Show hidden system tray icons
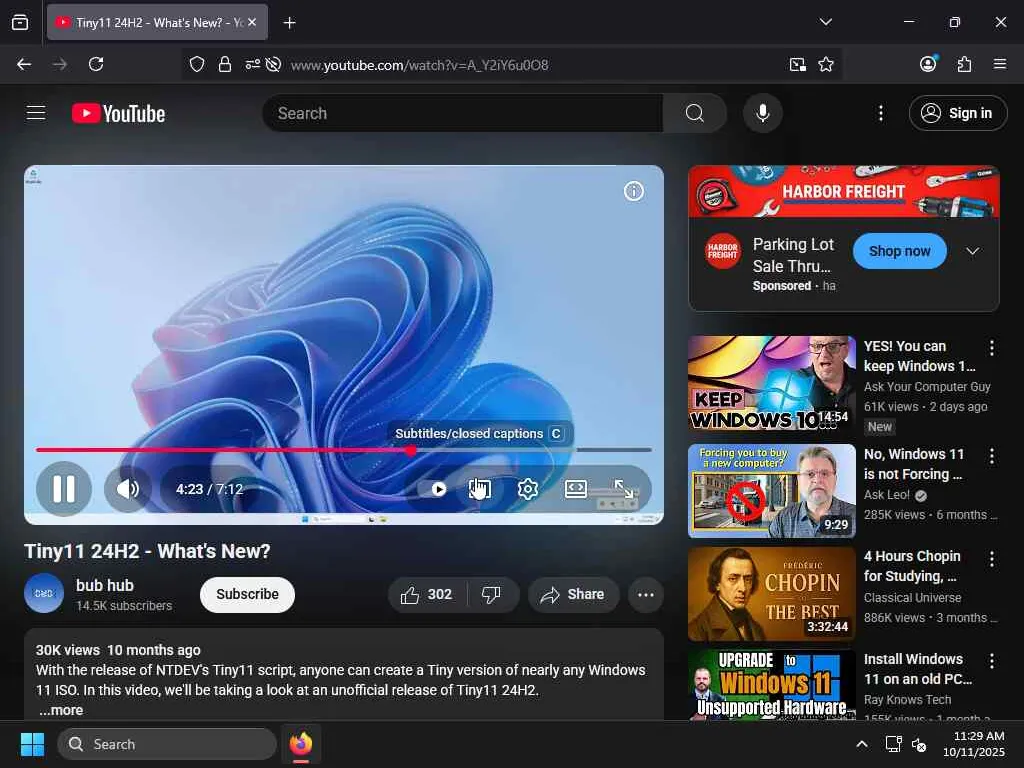The height and width of the screenshot is (768, 1024). [x=861, y=744]
